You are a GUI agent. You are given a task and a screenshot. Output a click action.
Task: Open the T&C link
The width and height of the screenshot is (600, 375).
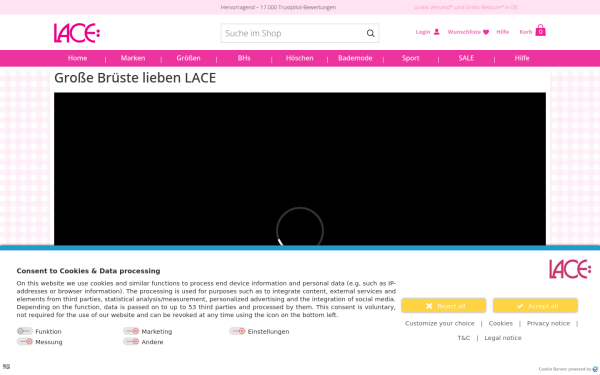pyautogui.click(x=464, y=338)
